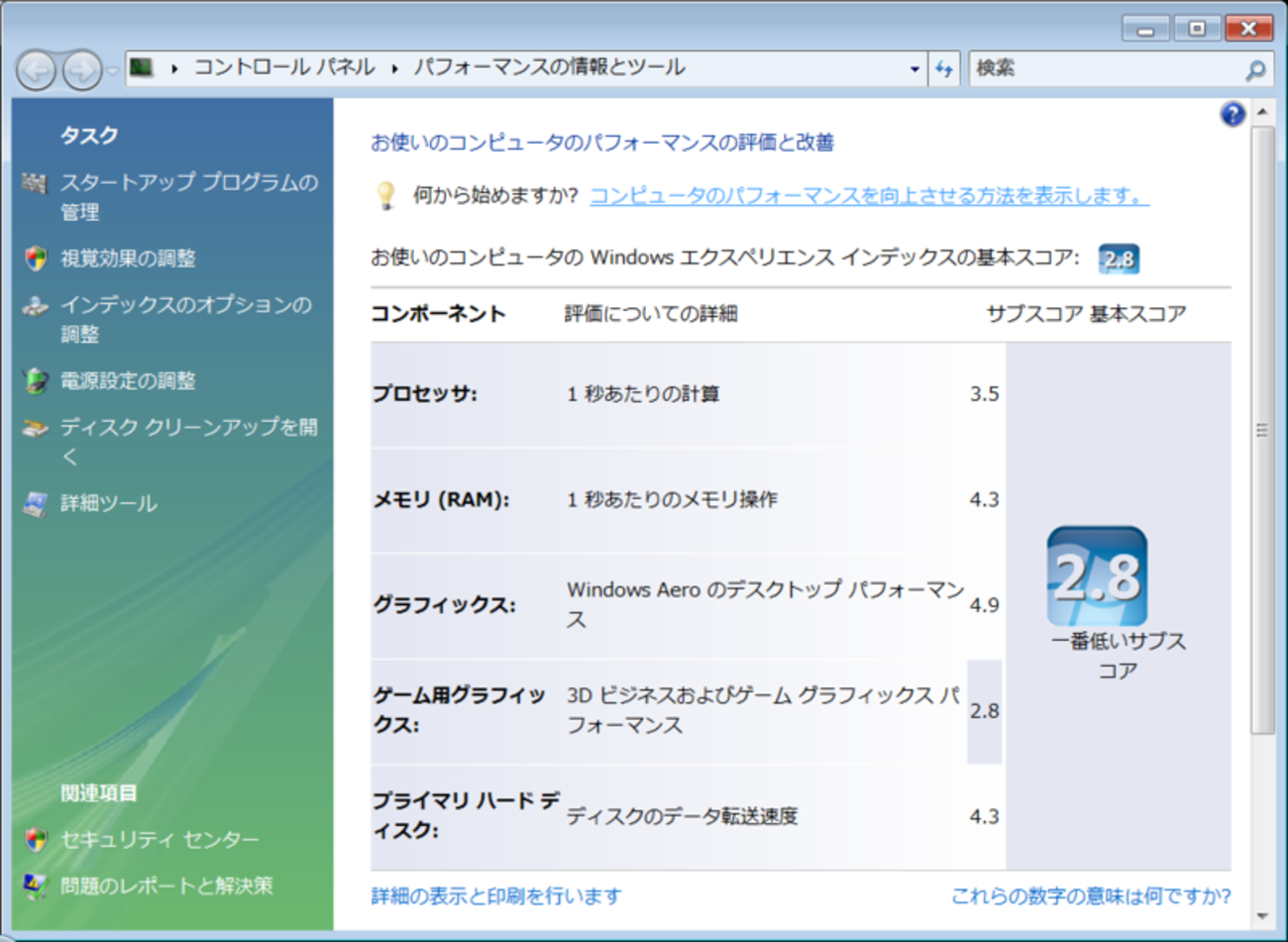Screen dimensions: 1288x942
Task: Open 詳細の表示と印刷を行います link
Action: pyautogui.click(x=496, y=896)
